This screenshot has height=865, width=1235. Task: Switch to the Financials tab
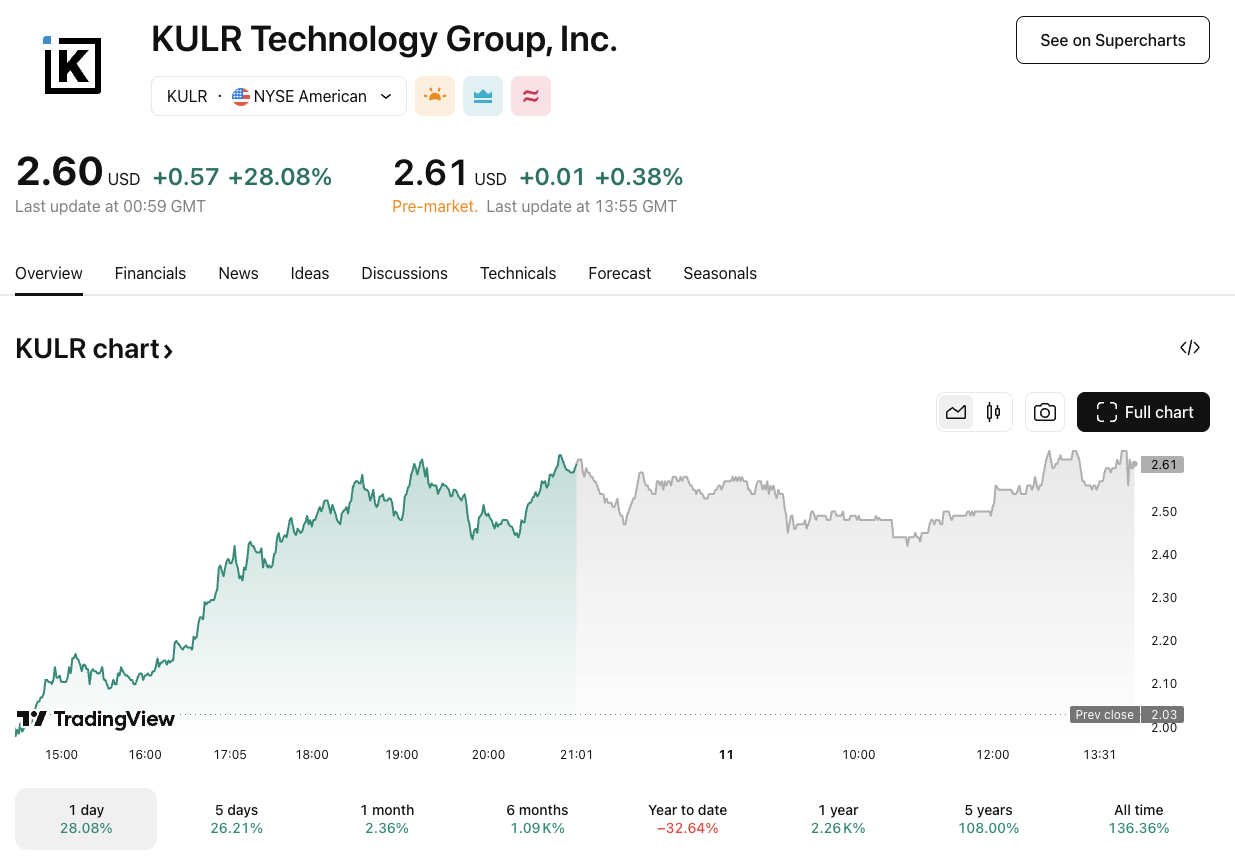pos(150,273)
